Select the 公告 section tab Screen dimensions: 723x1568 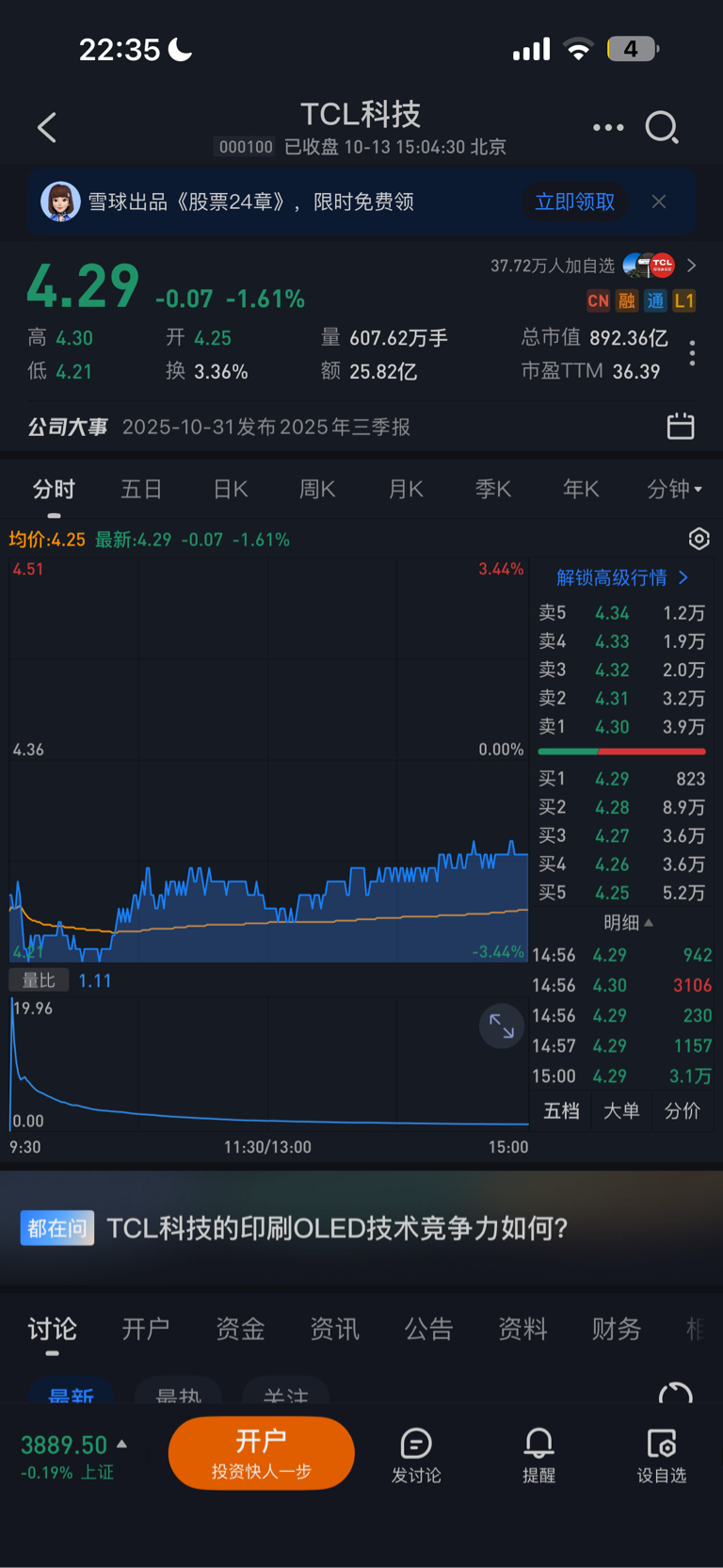(x=428, y=1329)
